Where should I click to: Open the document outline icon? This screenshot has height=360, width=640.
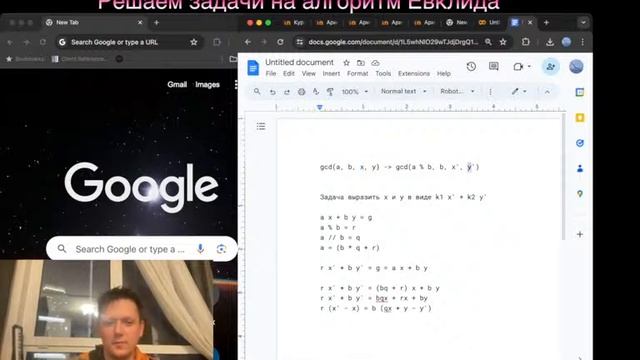point(261,126)
